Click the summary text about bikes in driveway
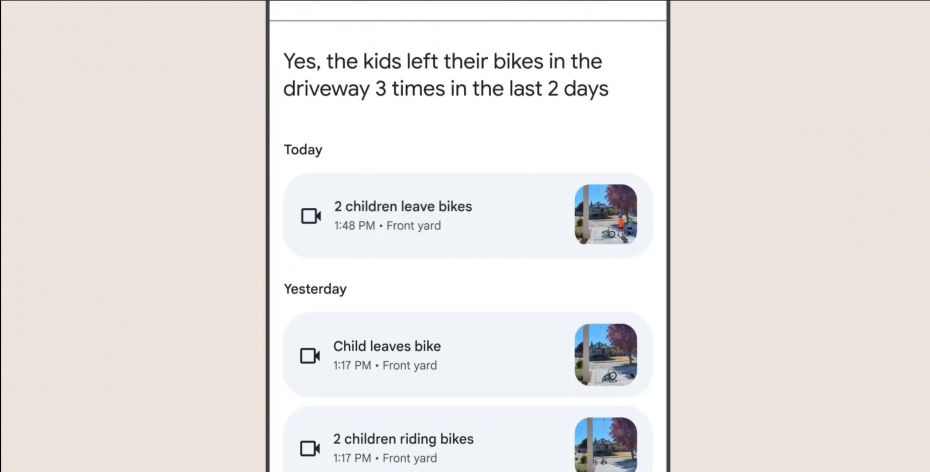The width and height of the screenshot is (930, 472). tap(445, 75)
